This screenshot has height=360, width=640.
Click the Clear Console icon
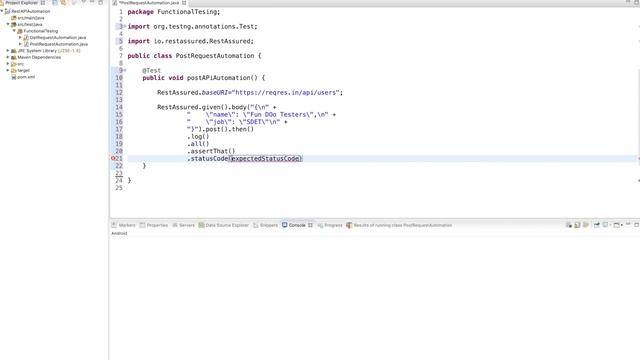(569, 225)
